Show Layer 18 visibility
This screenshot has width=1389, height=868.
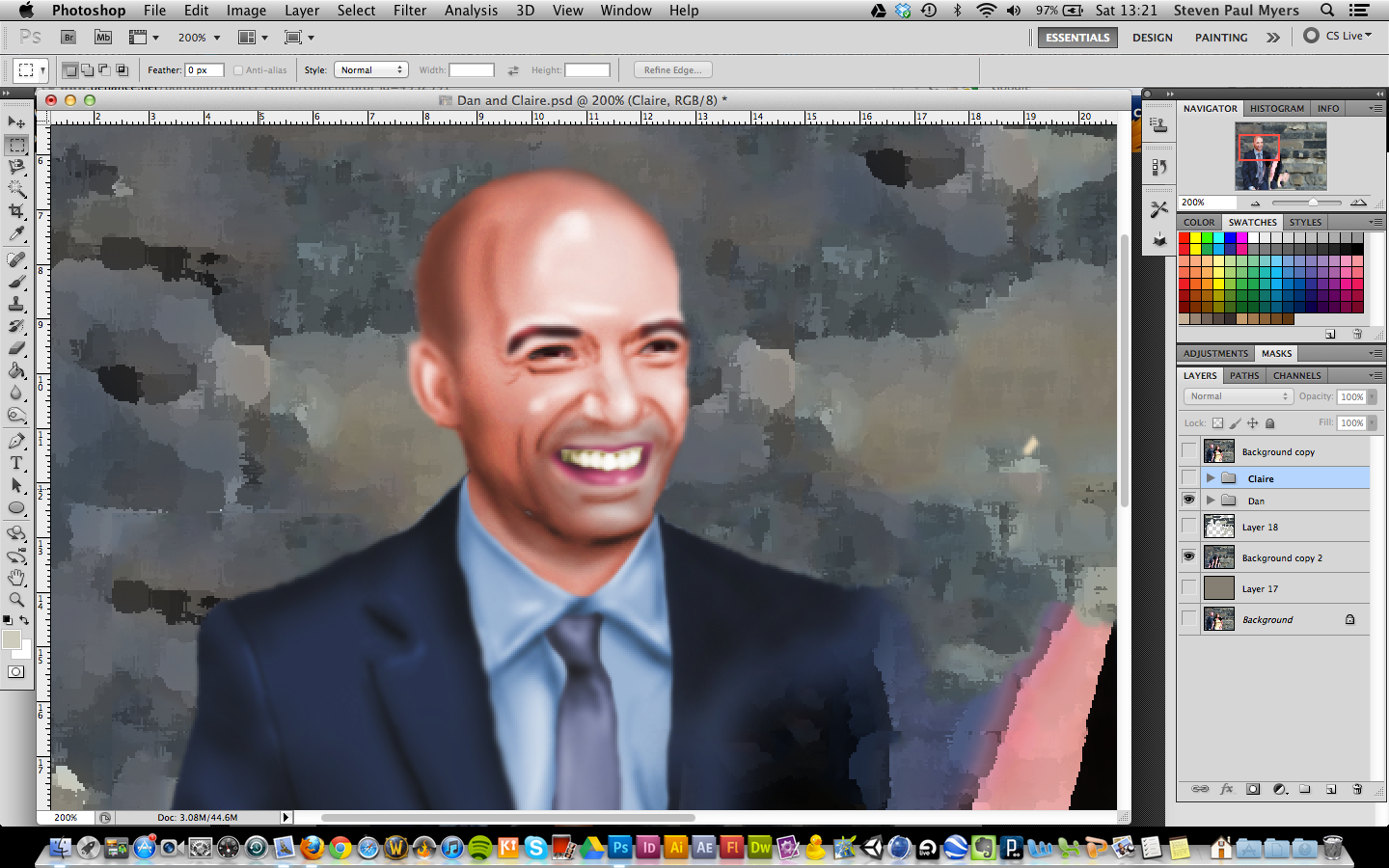tap(1188, 527)
